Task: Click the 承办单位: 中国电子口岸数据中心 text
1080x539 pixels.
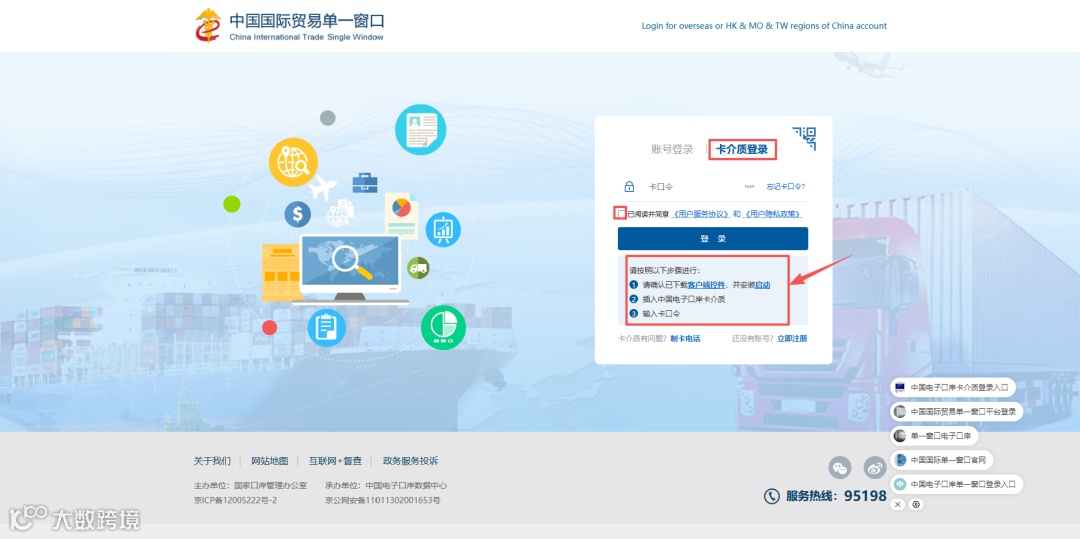Action: (386, 485)
